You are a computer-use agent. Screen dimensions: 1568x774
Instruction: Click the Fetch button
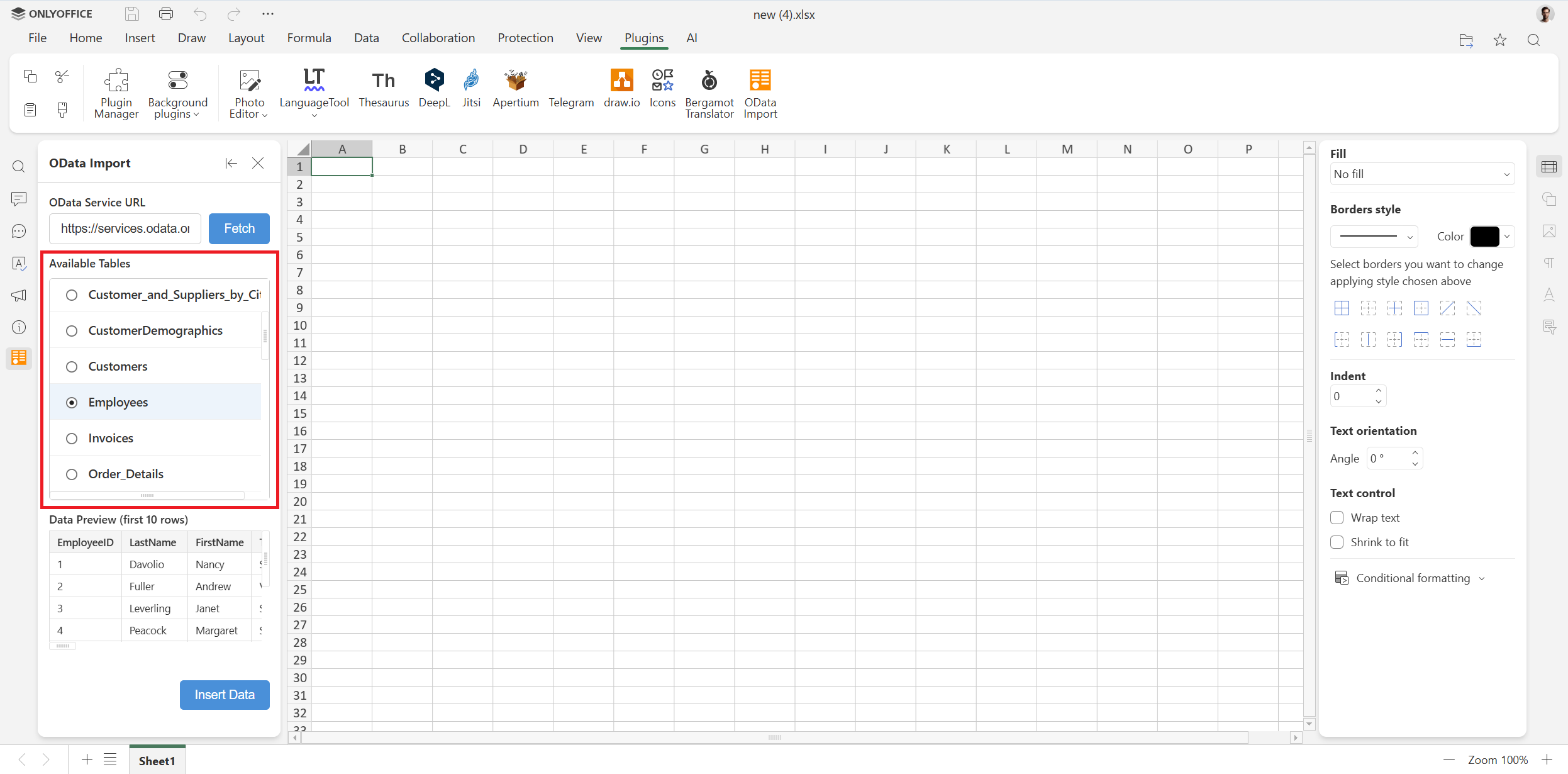coord(238,228)
